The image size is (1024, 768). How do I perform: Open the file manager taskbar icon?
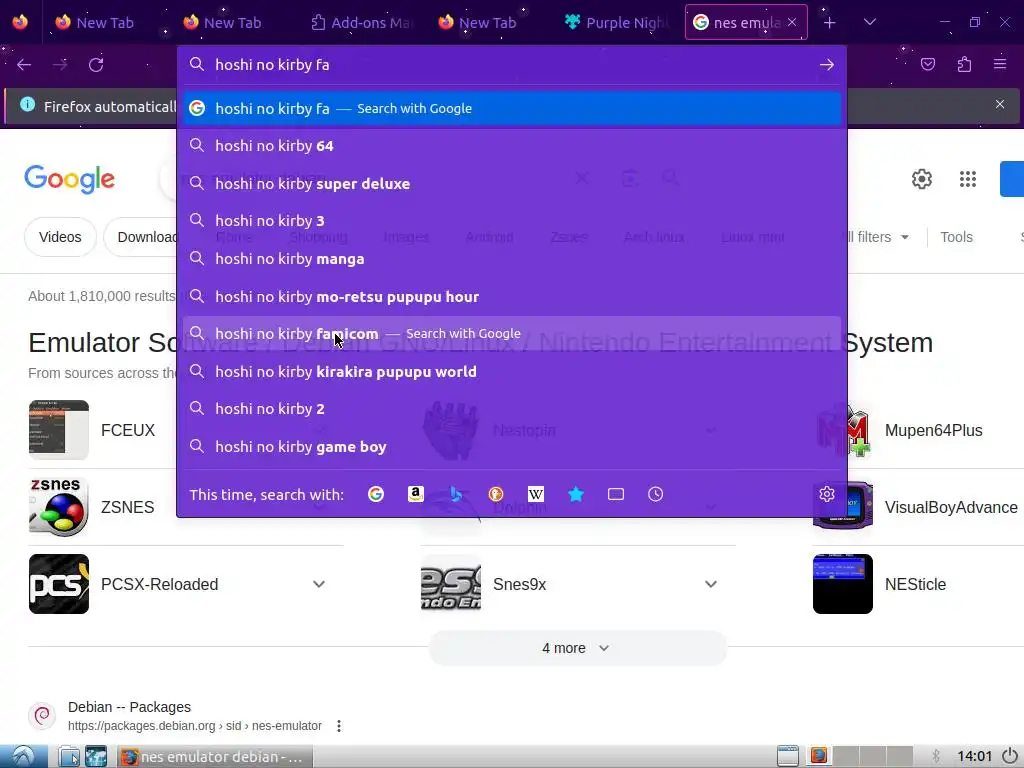coord(69,756)
